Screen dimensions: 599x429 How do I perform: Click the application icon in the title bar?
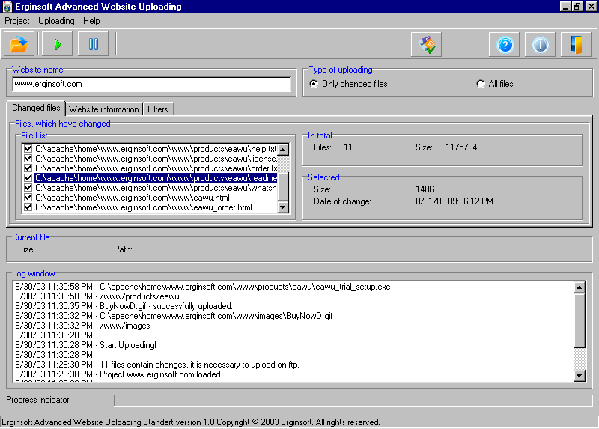pos(7,7)
